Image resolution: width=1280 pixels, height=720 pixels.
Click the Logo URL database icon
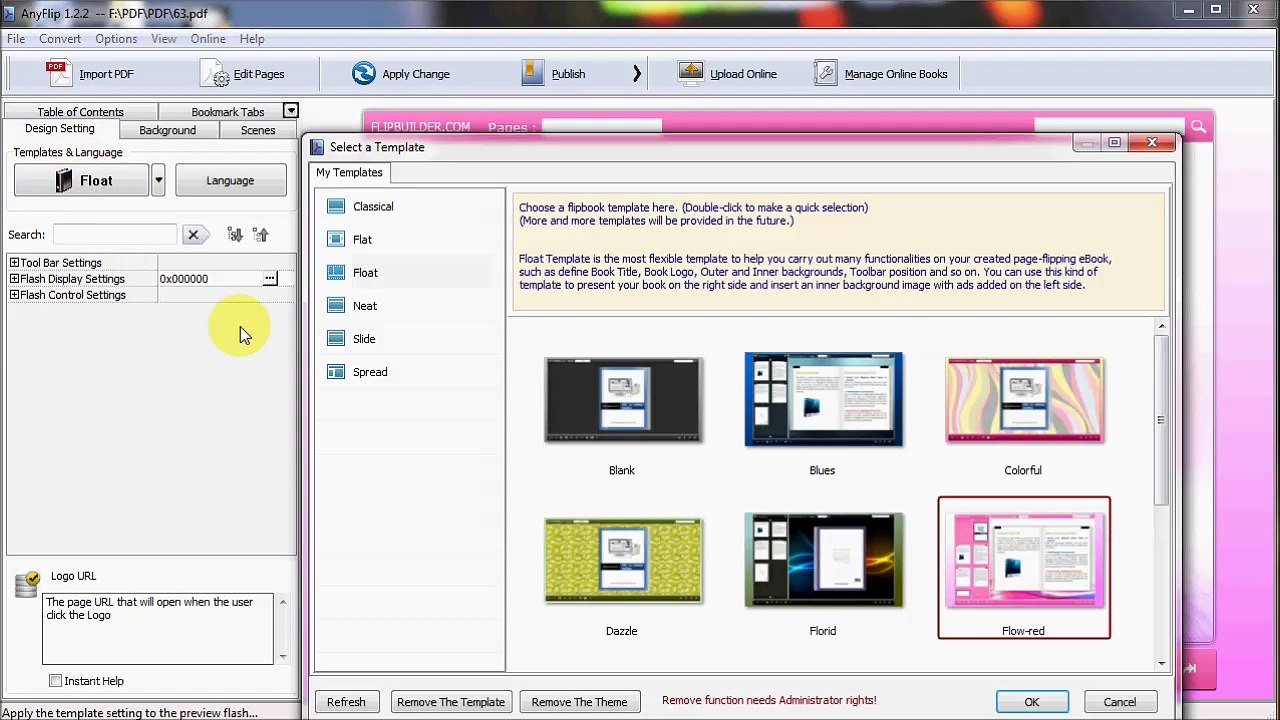27,584
